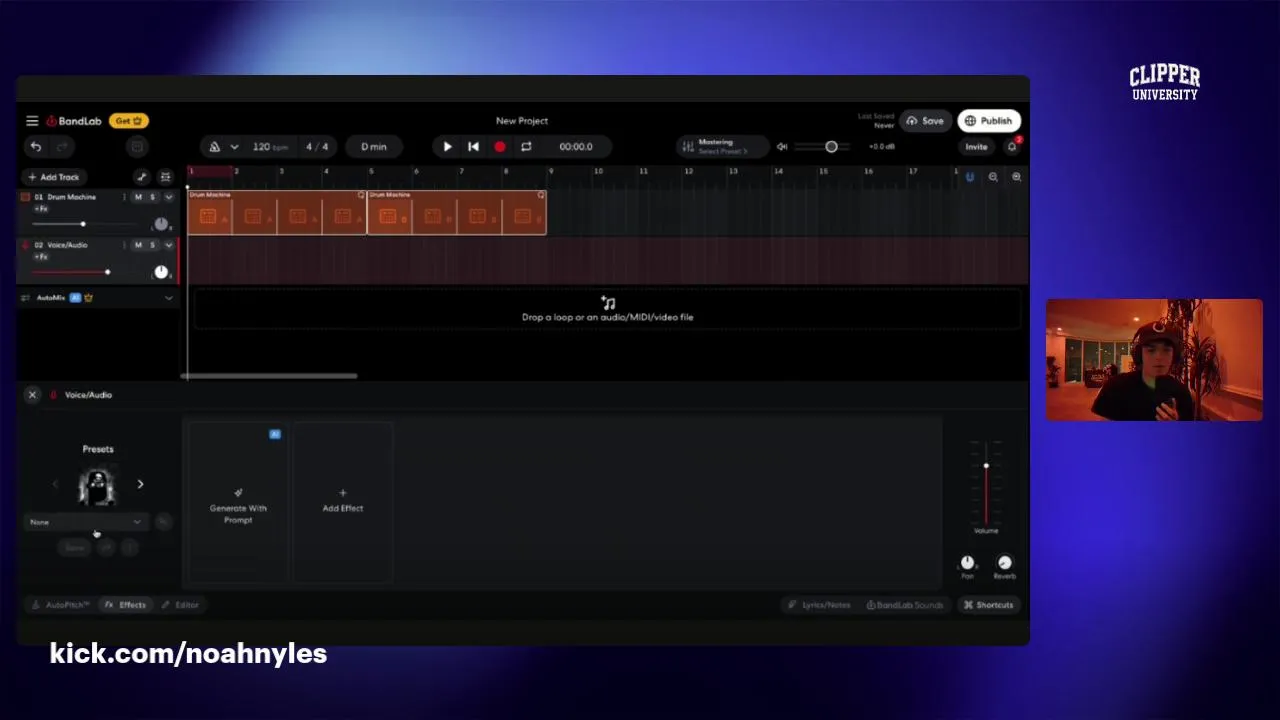Click the Get membership crown button
The image size is (1280, 720).
129,121
